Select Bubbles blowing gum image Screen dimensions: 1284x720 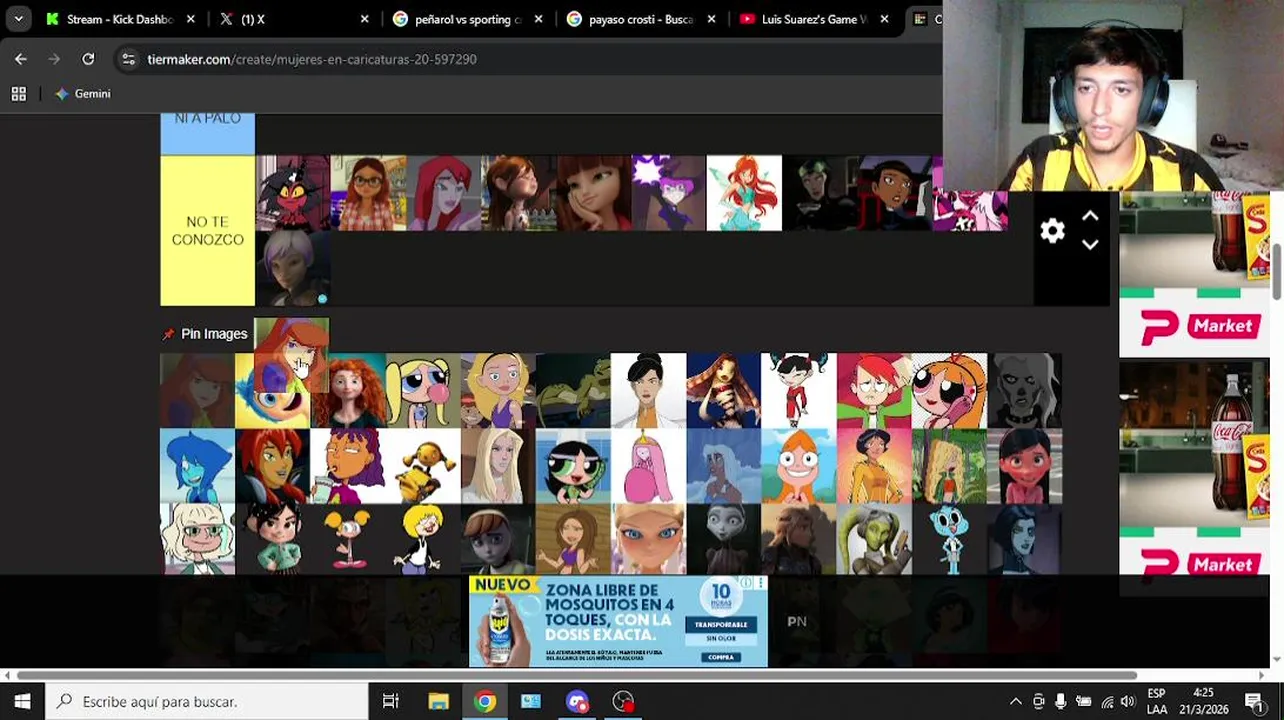pos(423,391)
